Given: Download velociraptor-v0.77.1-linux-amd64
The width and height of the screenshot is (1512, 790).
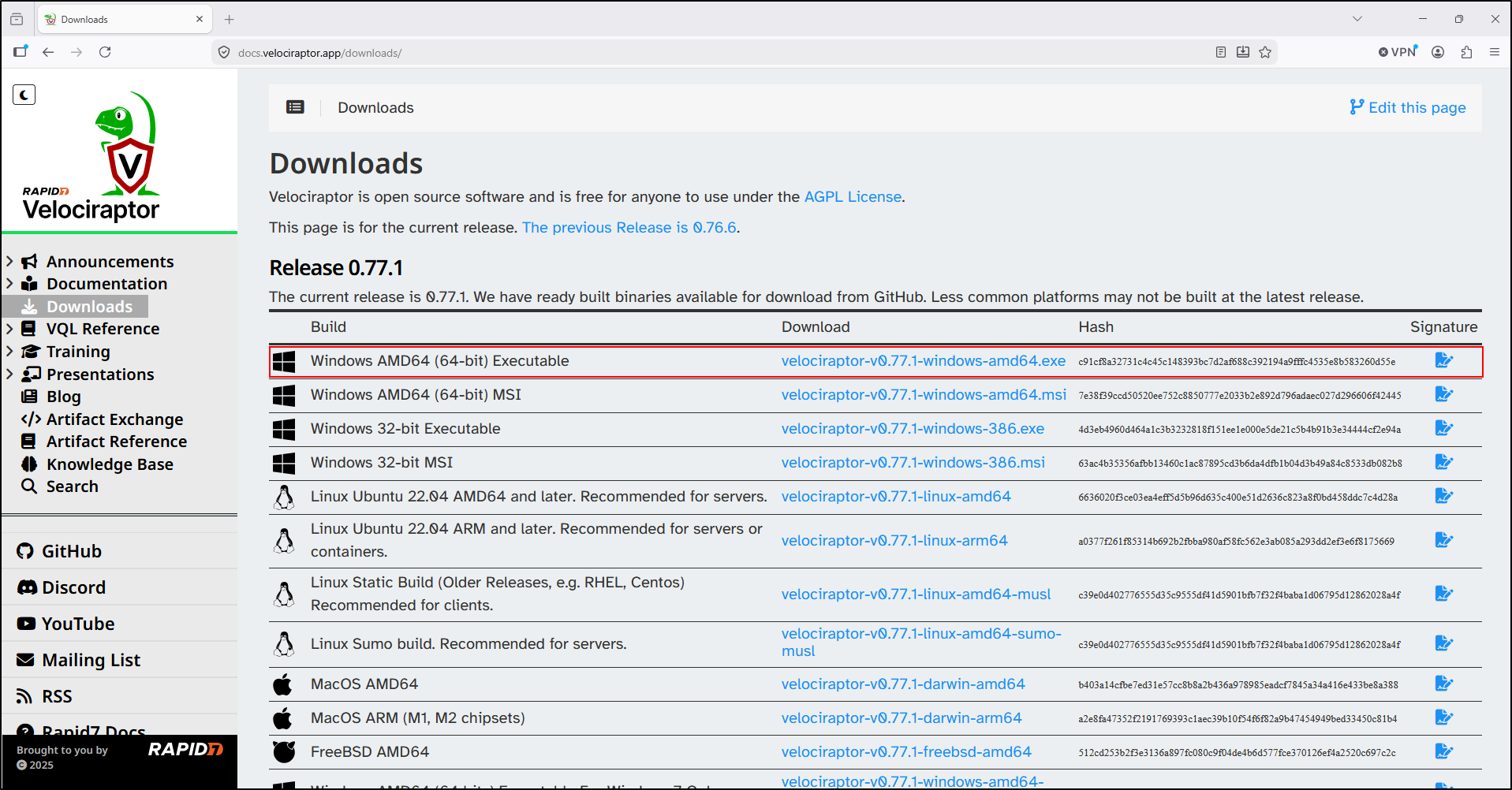Looking at the screenshot, I should 896,496.
